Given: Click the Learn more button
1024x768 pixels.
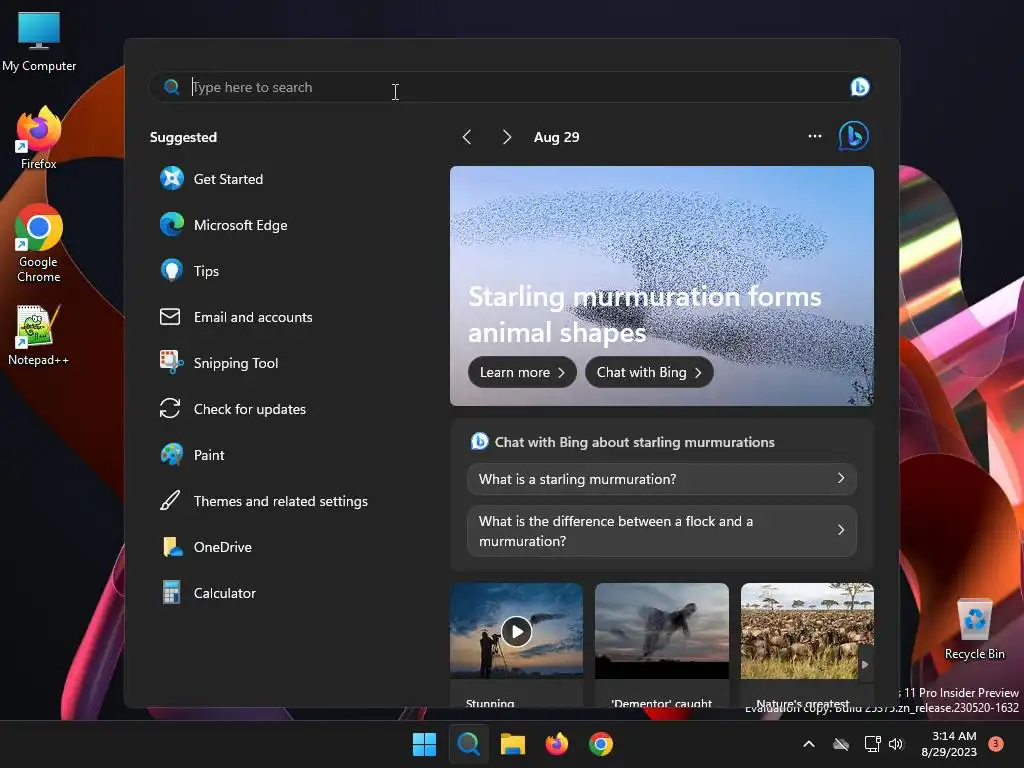Looking at the screenshot, I should [x=522, y=372].
